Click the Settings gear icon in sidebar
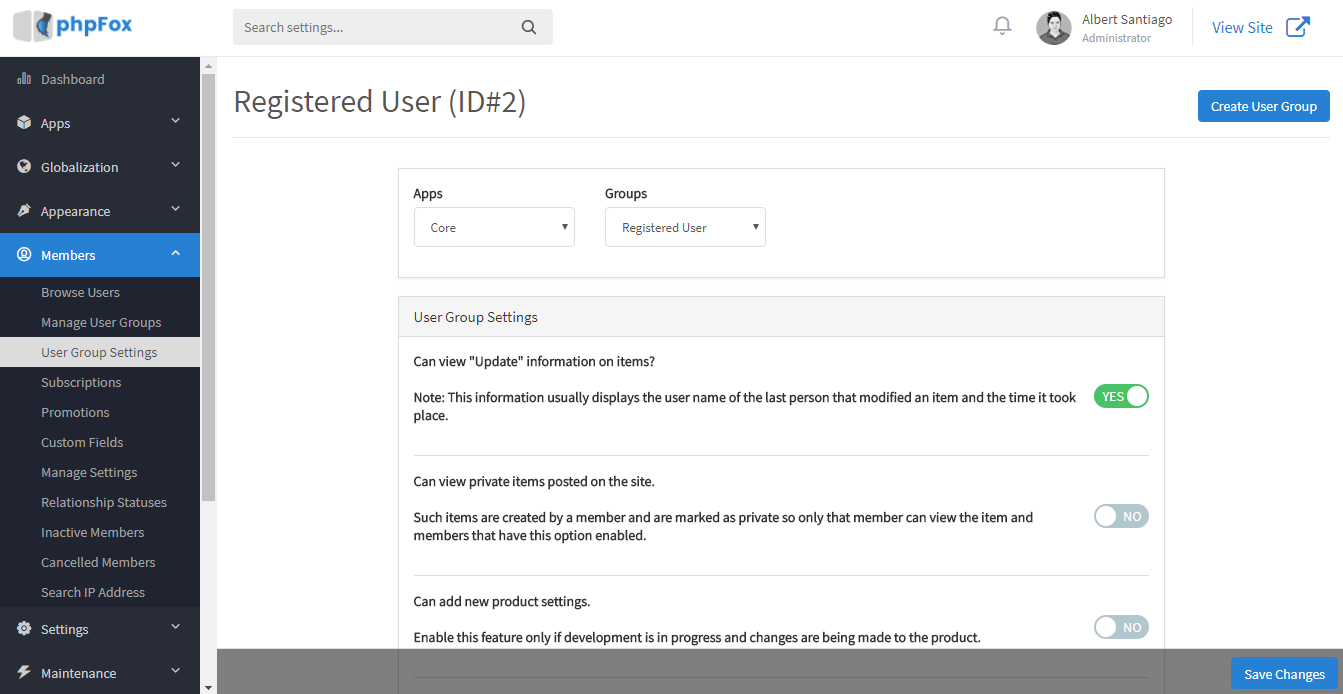This screenshot has width=1343, height=694. point(24,629)
